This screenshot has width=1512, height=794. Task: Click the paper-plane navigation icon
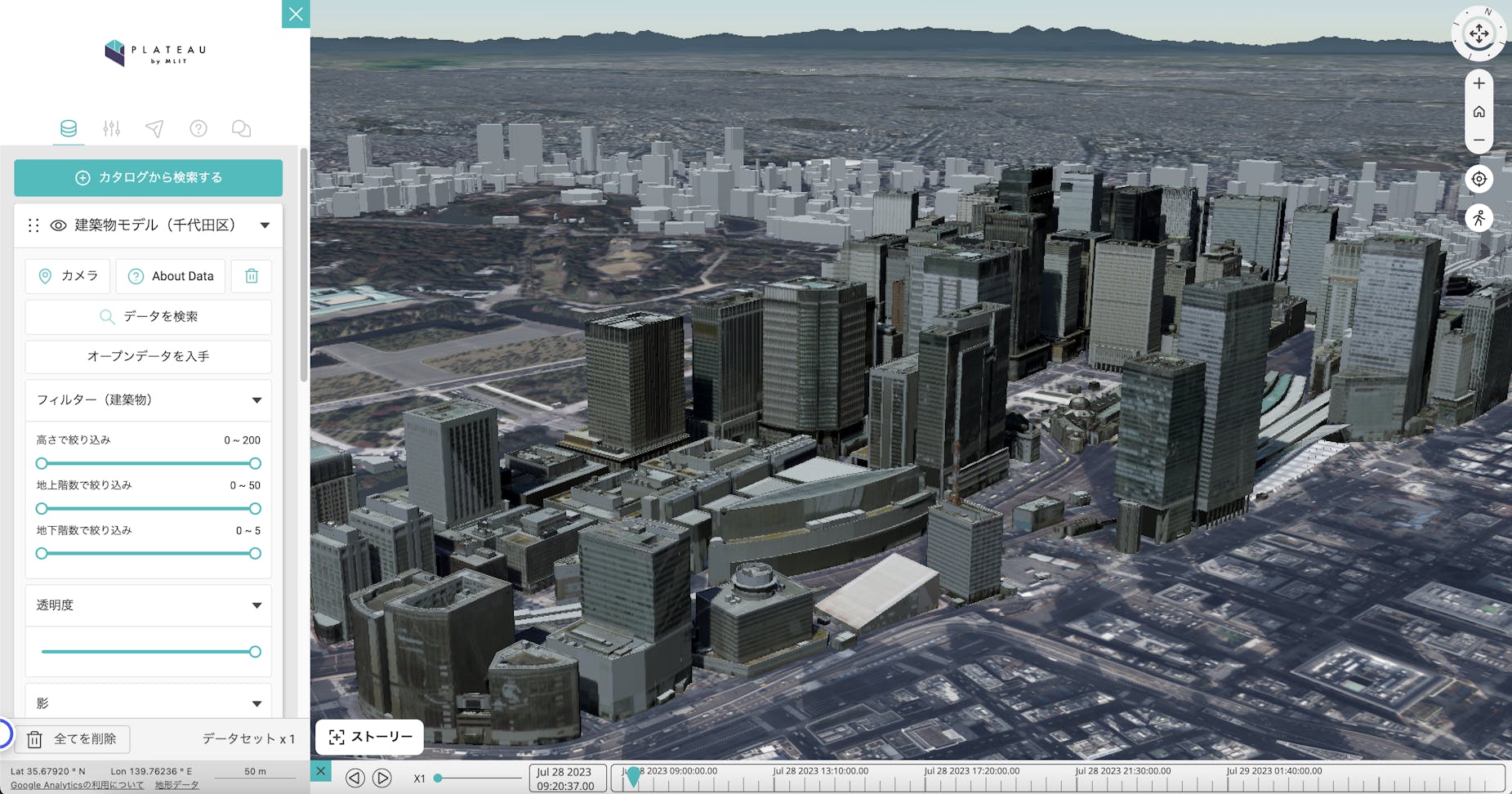154,128
